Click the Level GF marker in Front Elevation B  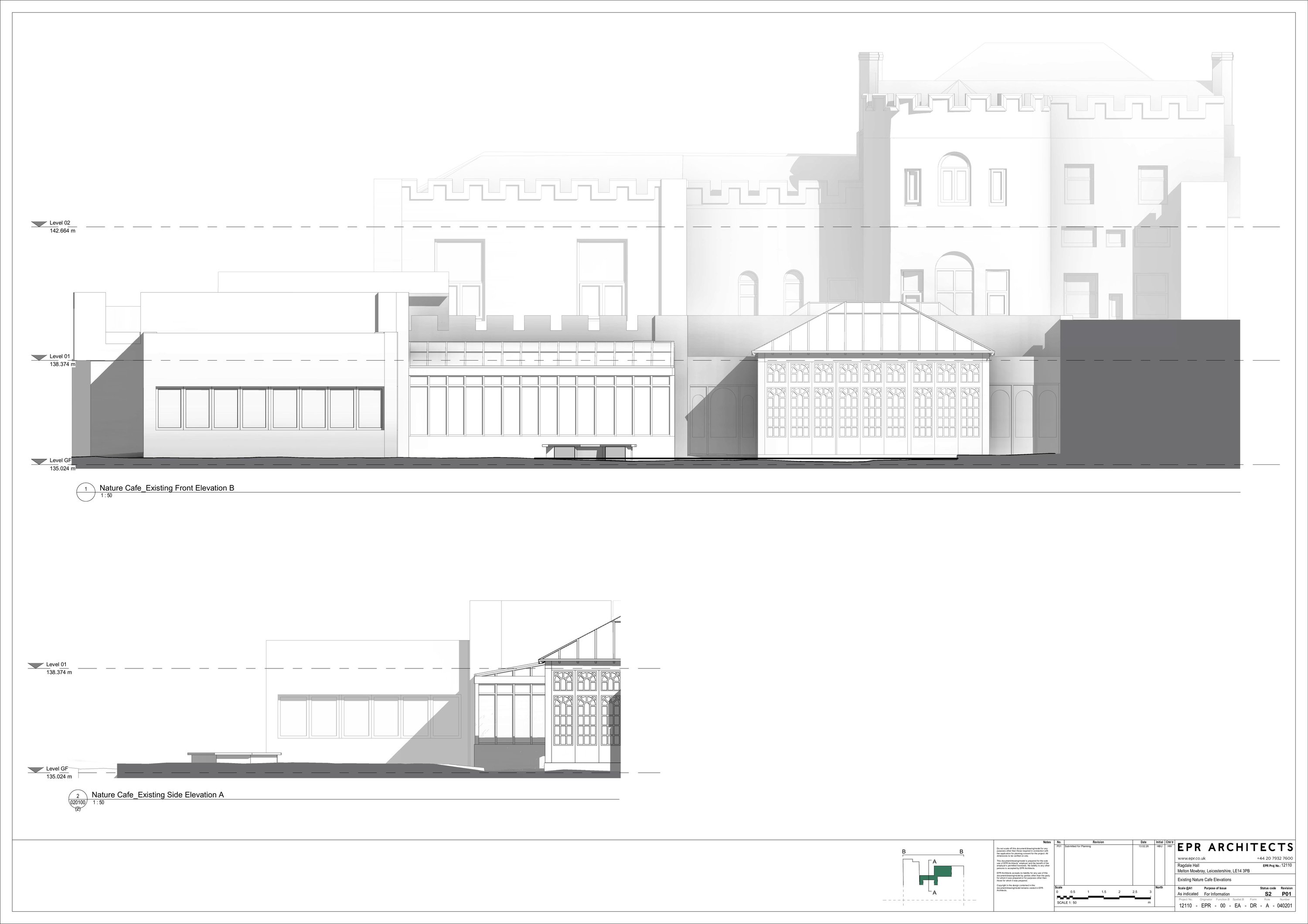click(39, 461)
